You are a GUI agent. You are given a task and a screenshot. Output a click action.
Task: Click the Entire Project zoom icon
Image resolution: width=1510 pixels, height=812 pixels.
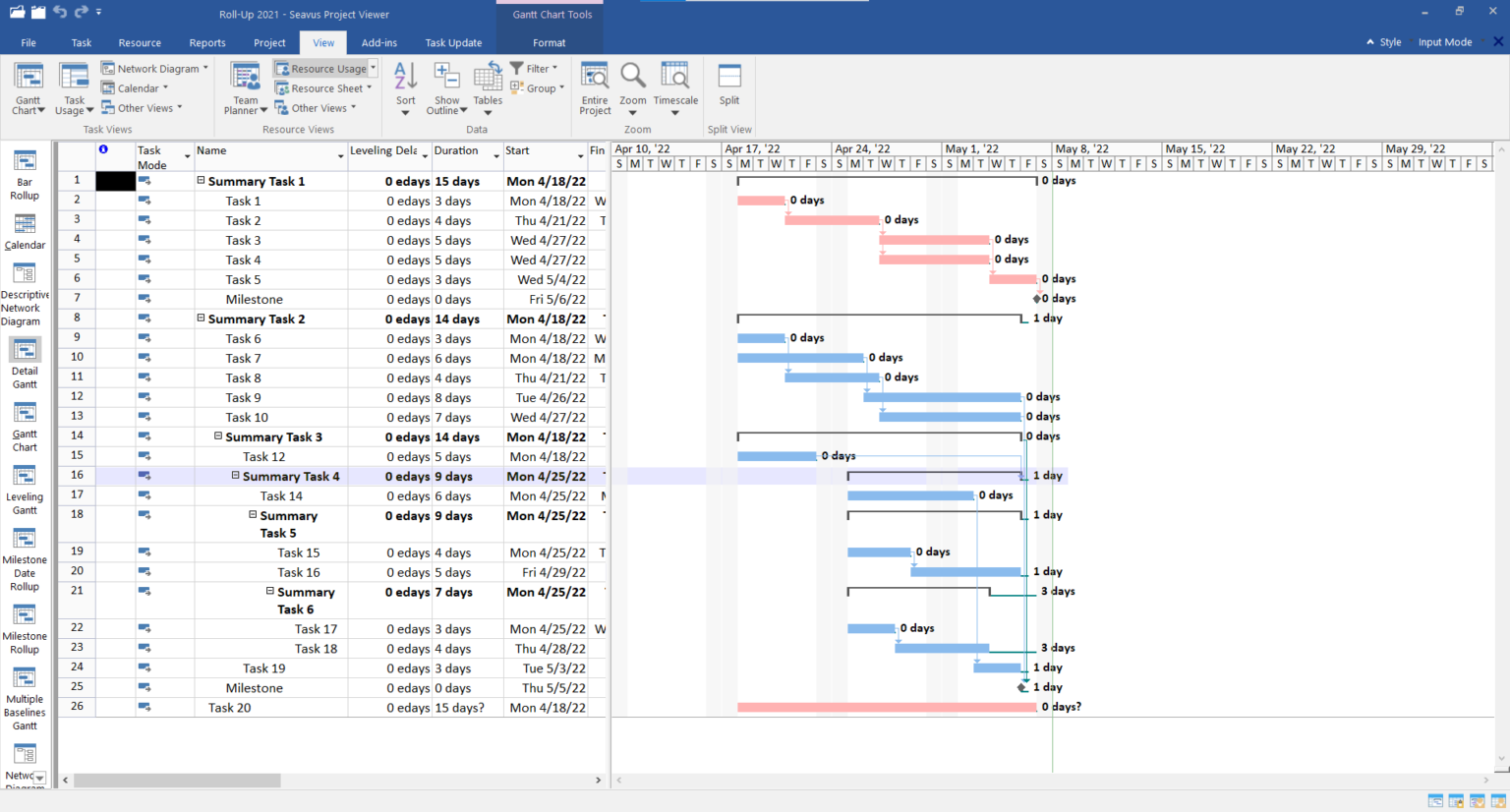(594, 87)
